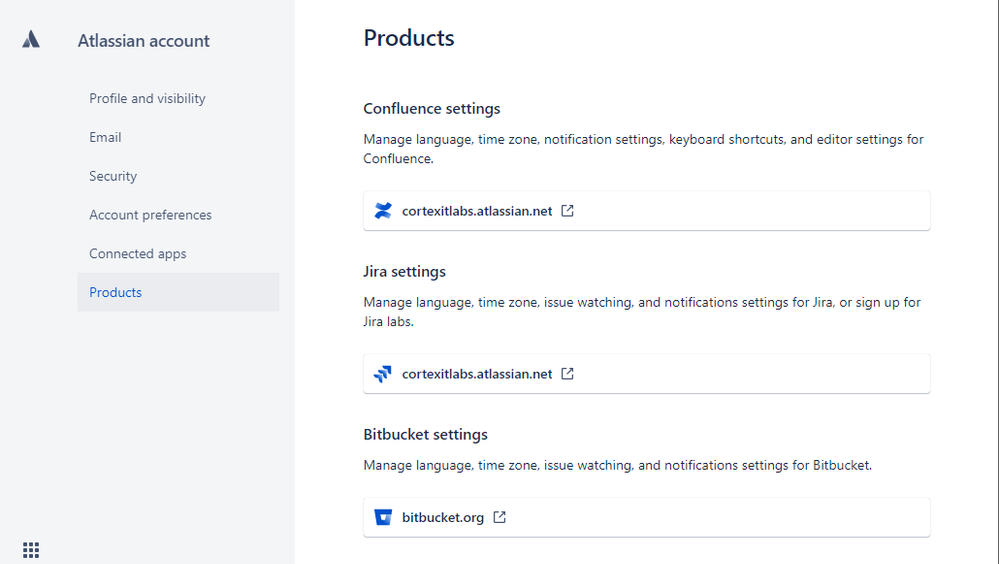999x564 pixels.
Task: Open Account preferences in the sidebar
Action: pyautogui.click(x=150, y=215)
